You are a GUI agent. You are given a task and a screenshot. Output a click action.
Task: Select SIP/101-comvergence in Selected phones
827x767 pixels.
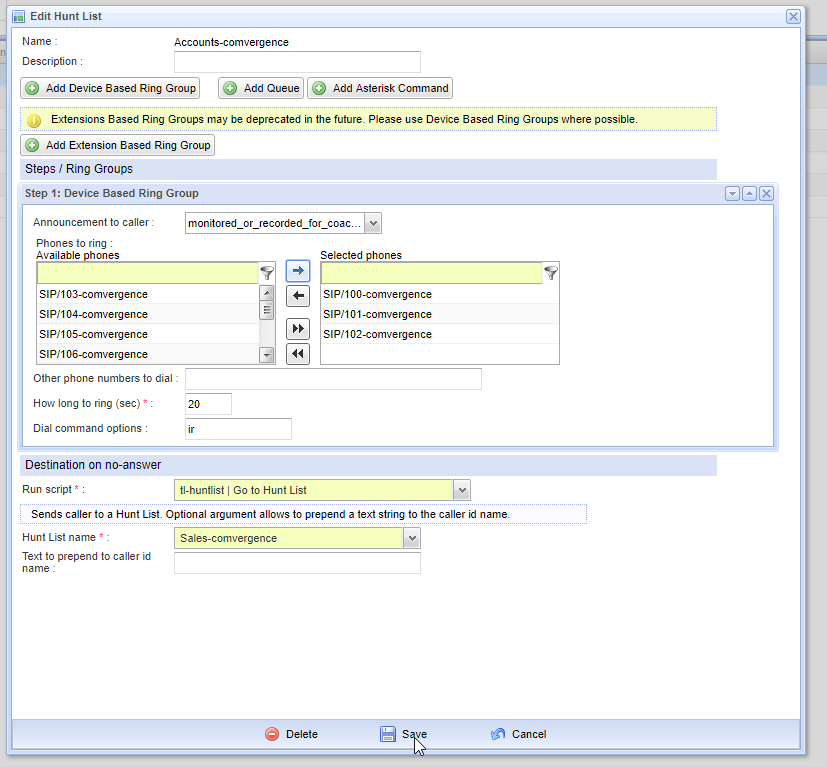(377, 314)
